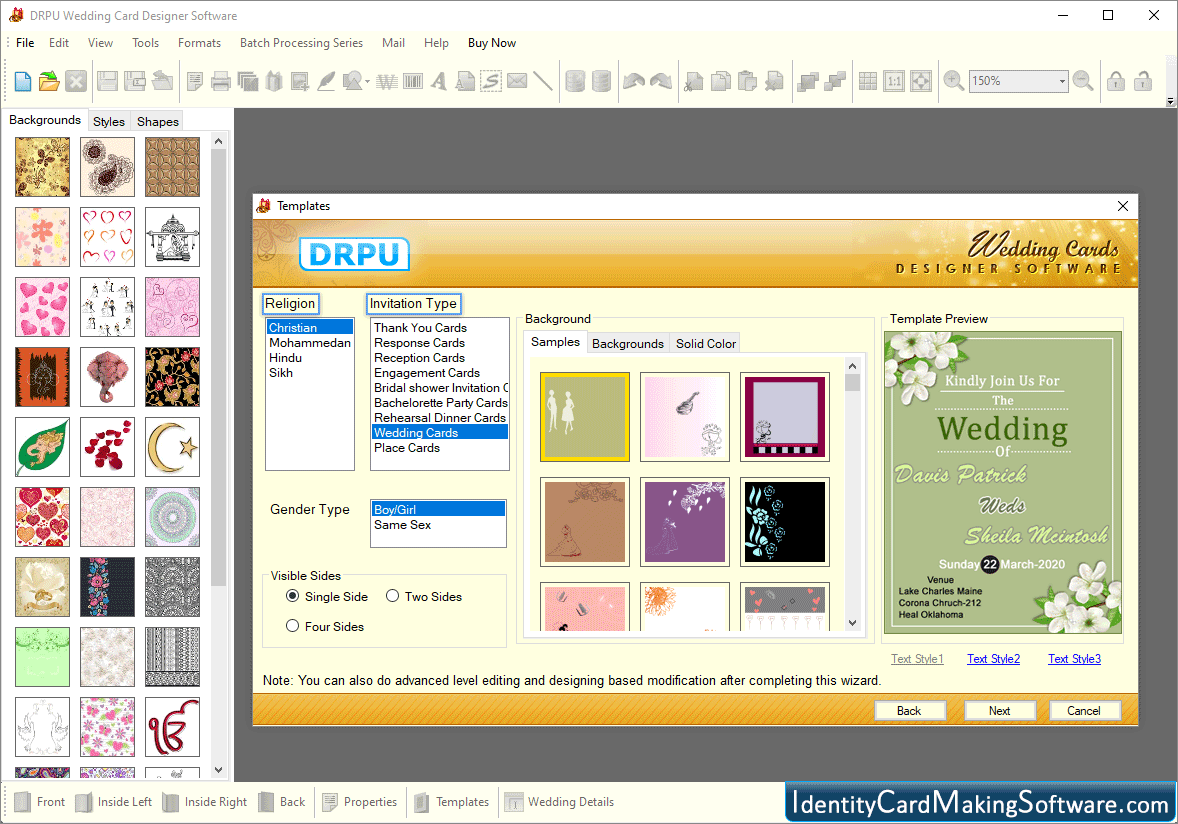Click the Text Style1 link
The height and width of the screenshot is (824, 1178).
tap(917, 659)
